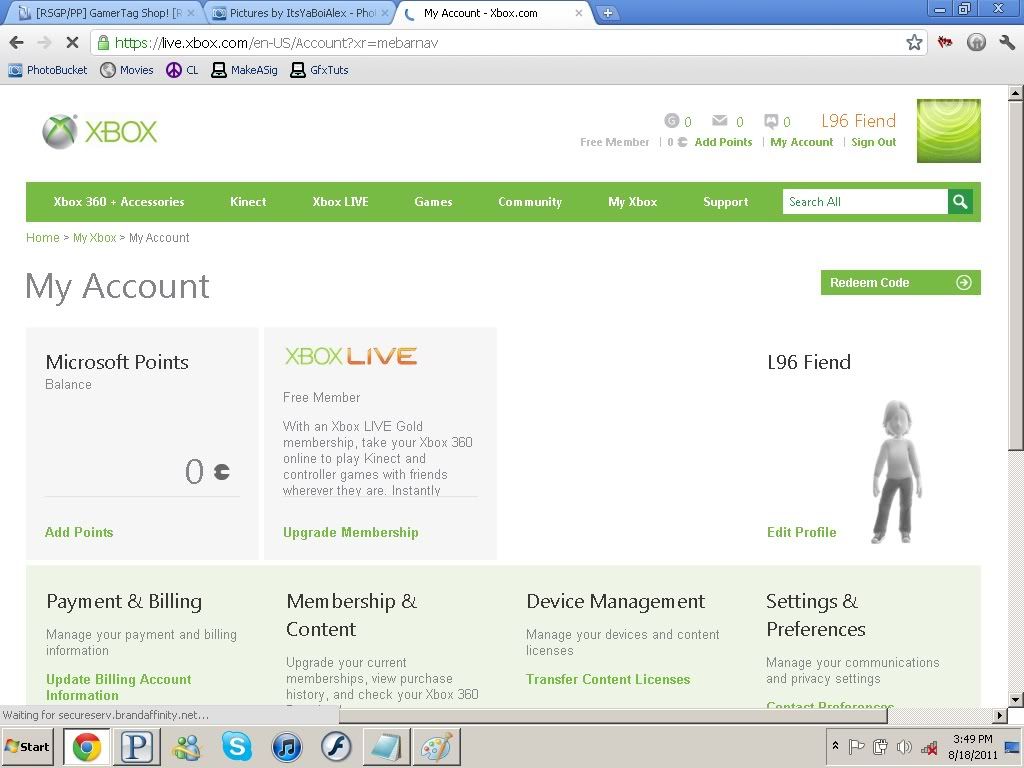Open the taskbar icon with letter P
1024x768 pixels.
(136, 747)
